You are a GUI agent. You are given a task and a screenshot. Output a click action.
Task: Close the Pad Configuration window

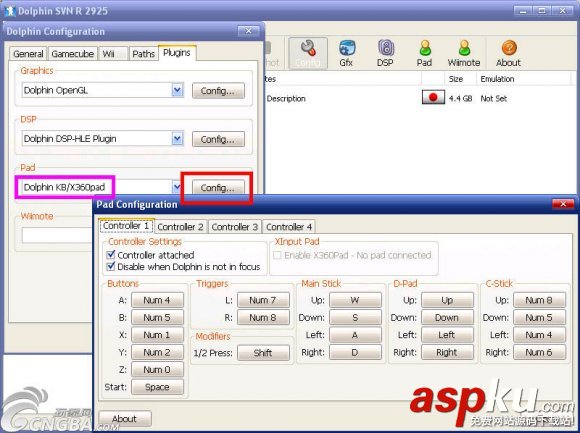(x=563, y=204)
